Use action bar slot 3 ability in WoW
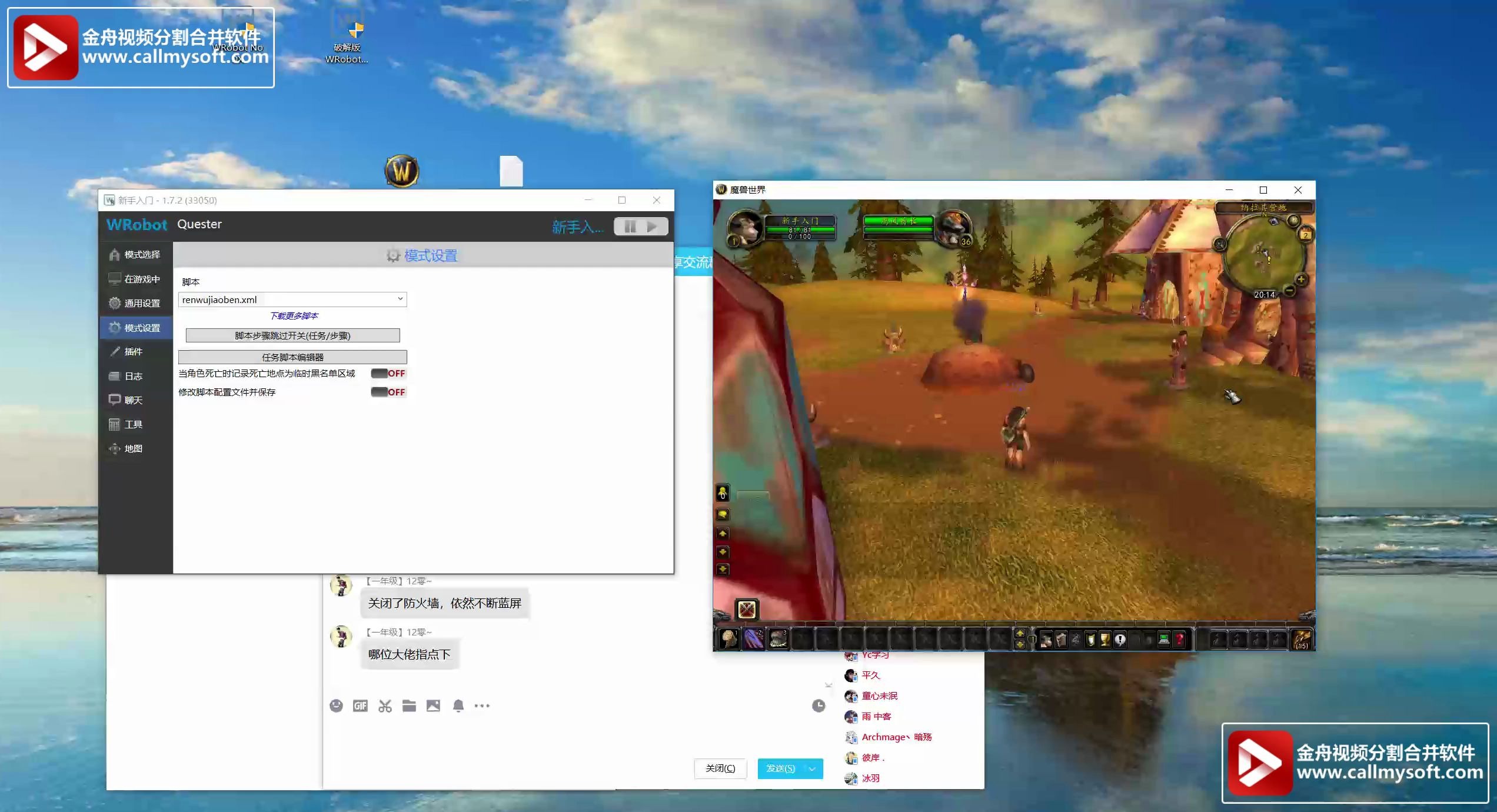 pyautogui.click(x=778, y=639)
